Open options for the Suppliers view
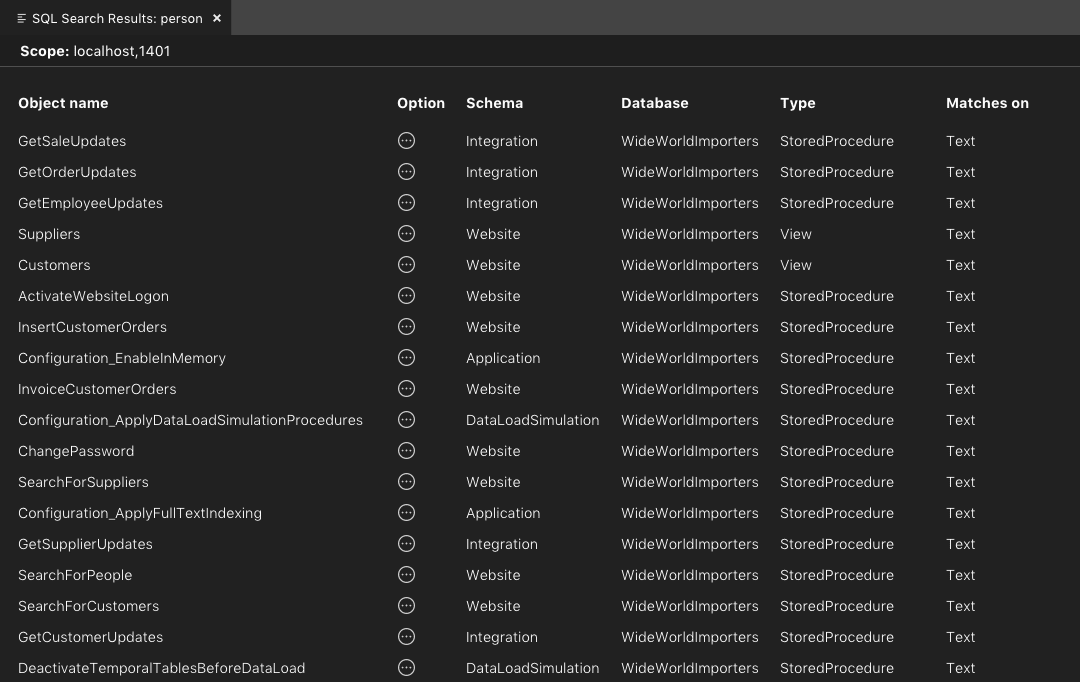Viewport: 1080px width, 682px height. 406,234
